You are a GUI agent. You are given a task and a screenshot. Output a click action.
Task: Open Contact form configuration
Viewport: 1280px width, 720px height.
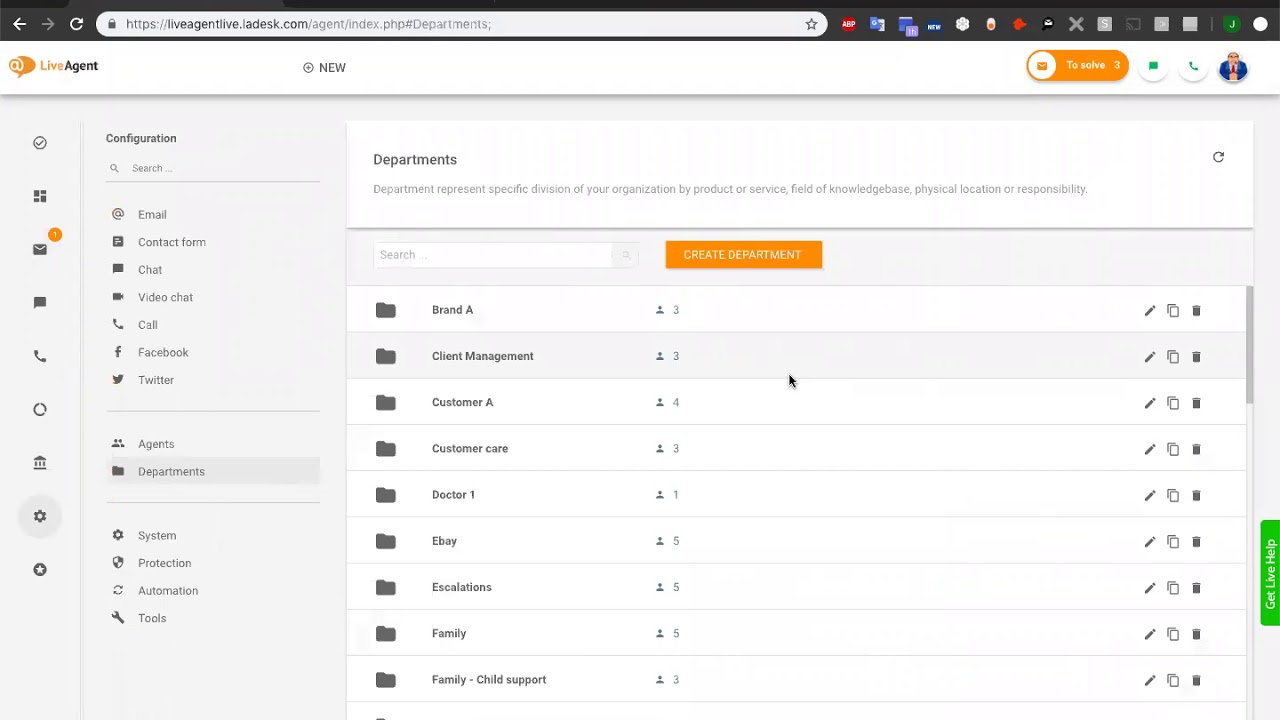coord(172,242)
